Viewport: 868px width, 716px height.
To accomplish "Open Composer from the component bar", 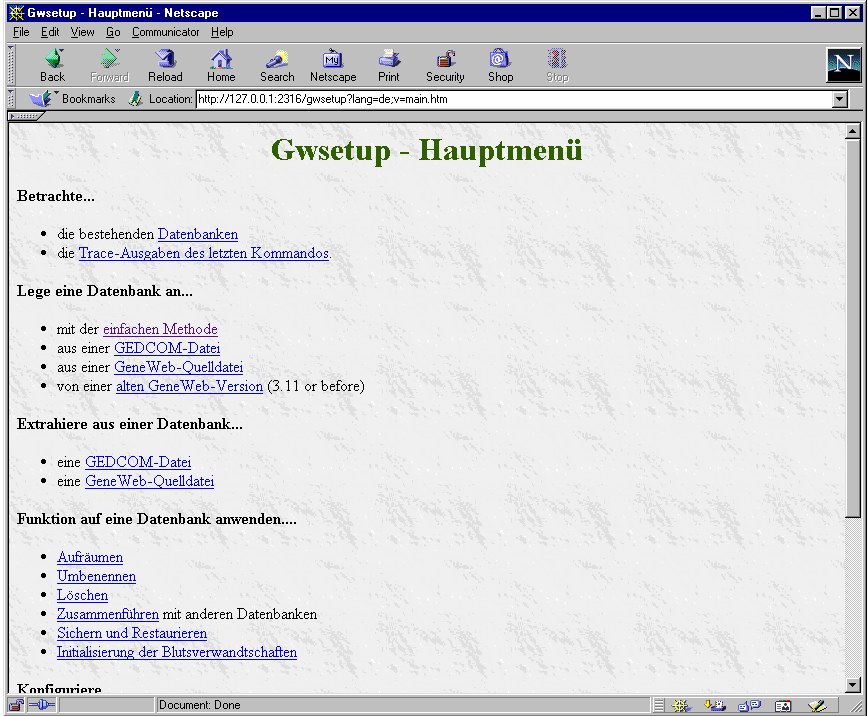I will click(817, 705).
